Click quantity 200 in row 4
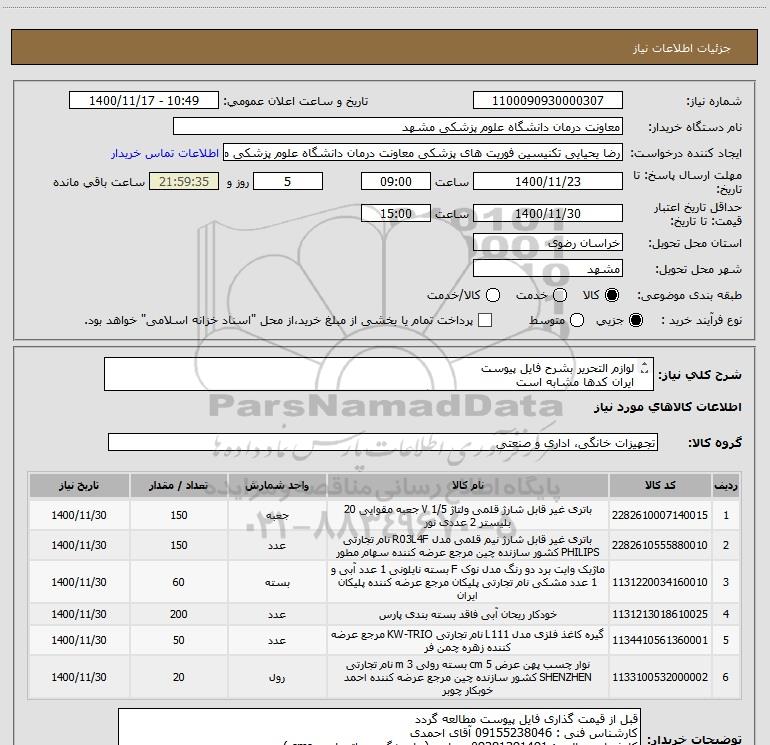Viewport: 770px width, 745px height. coord(178,614)
